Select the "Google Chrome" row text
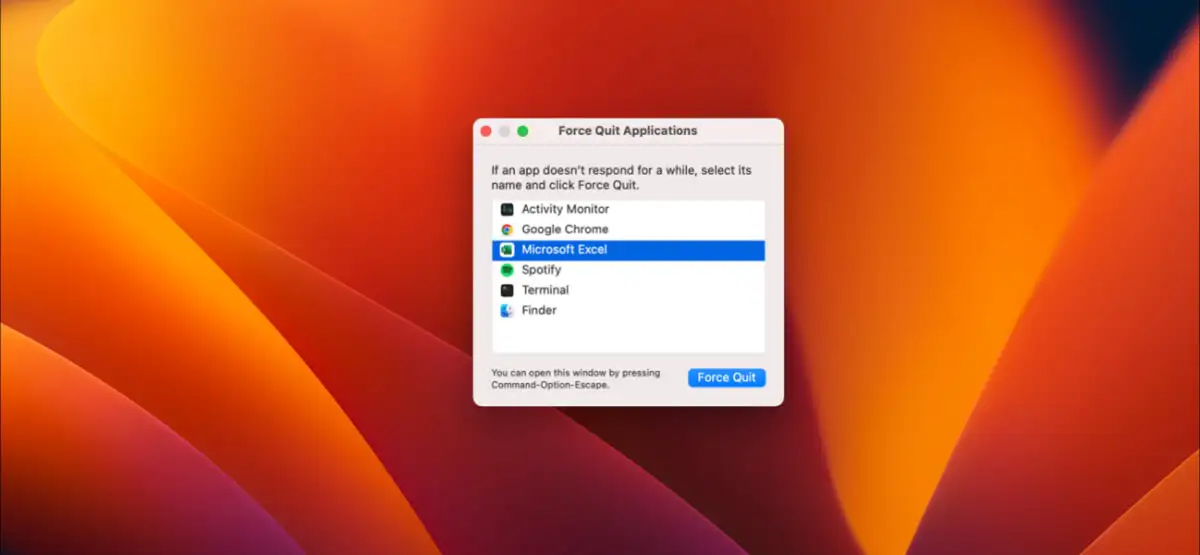The height and width of the screenshot is (555, 1200). pyautogui.click(x=565, y=230)
